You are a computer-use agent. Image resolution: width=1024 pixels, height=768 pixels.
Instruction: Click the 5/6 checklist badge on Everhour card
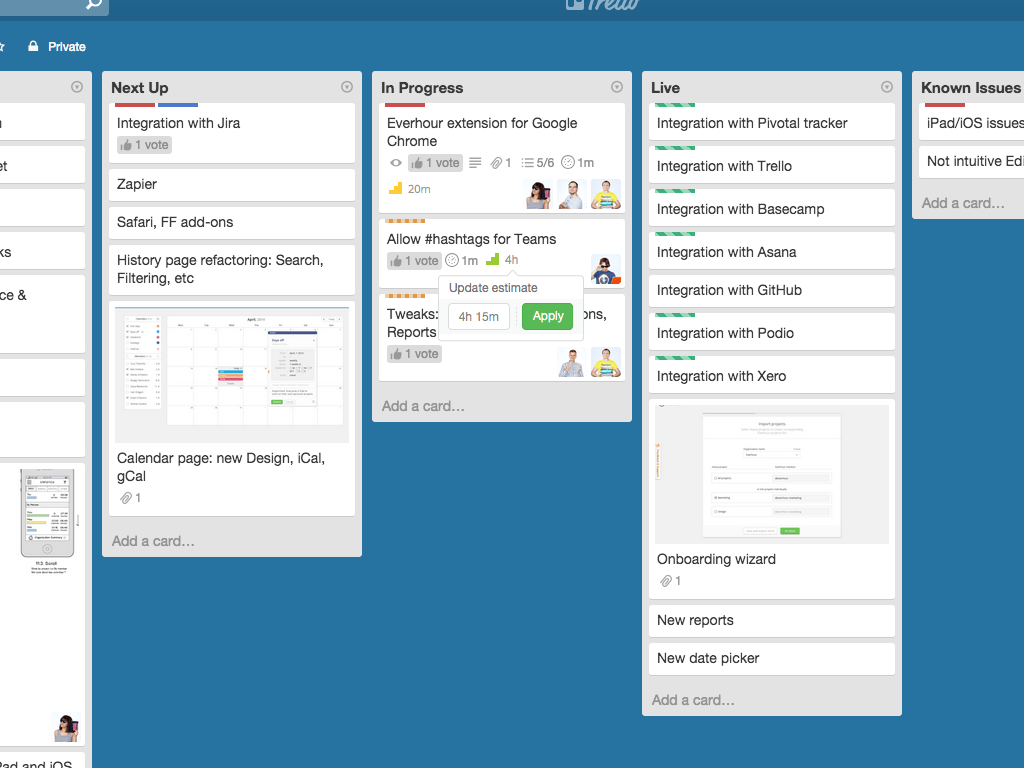coord(540,163)
